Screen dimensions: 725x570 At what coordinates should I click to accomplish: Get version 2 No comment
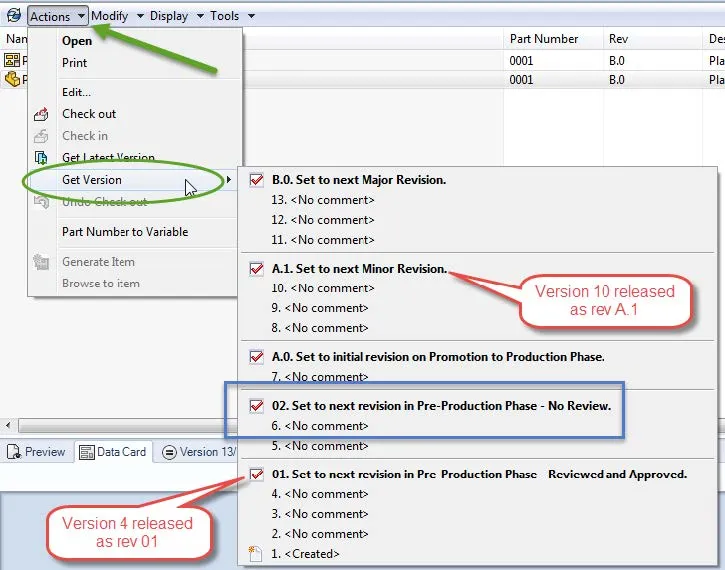click(319, 533)
